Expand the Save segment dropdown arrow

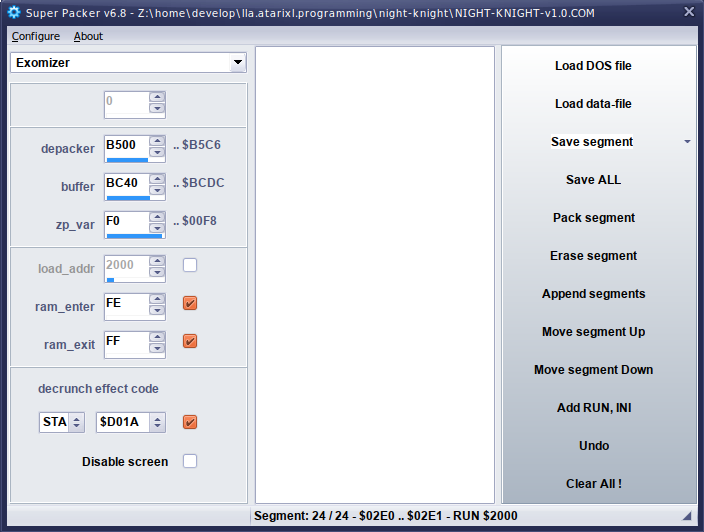687,142
